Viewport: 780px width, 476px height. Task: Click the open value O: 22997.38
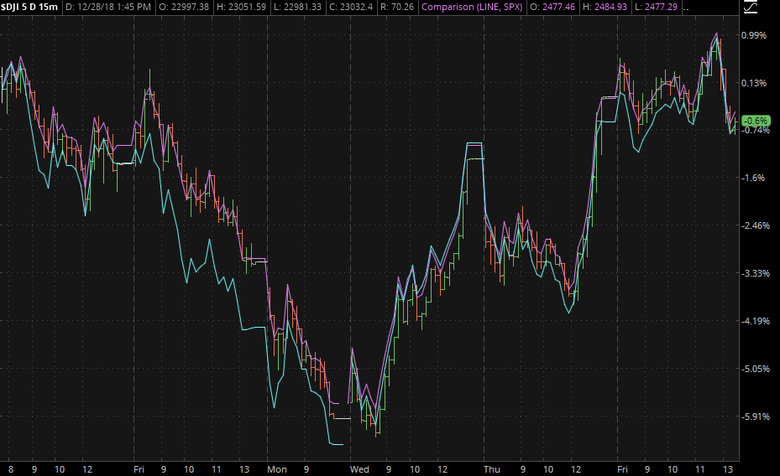(x=184, y=7)
